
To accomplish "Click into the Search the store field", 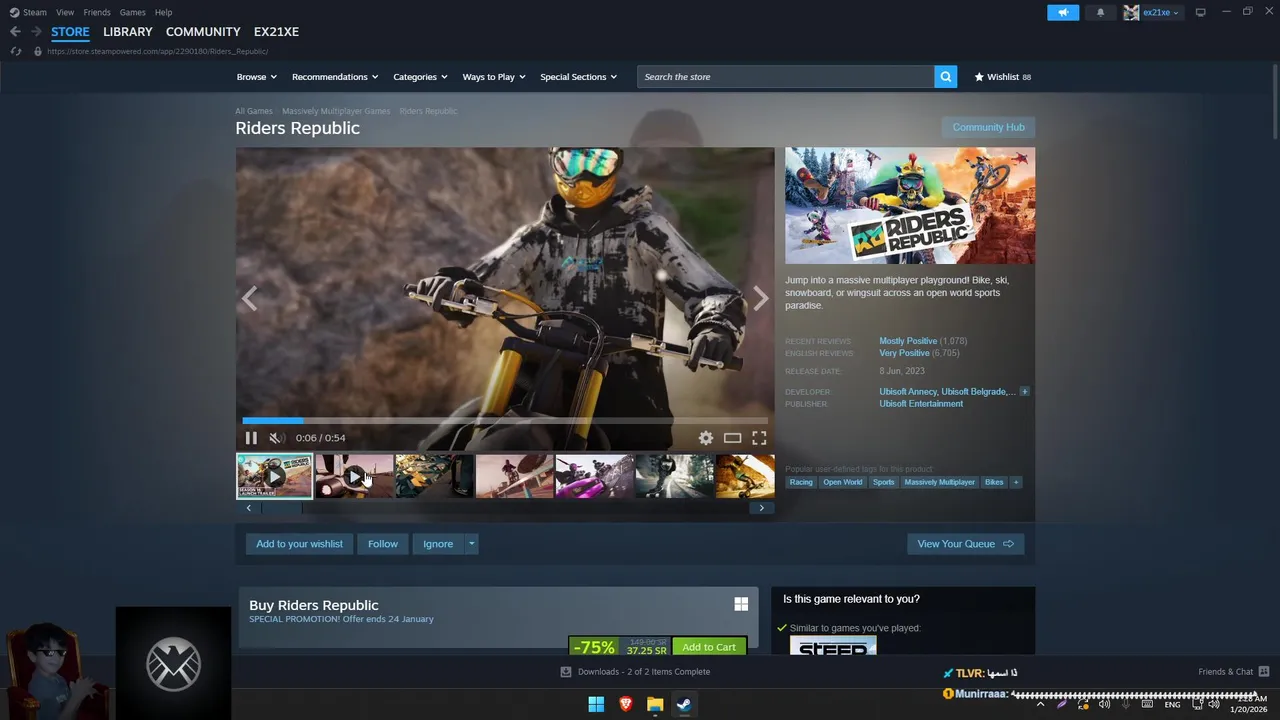I will [786, 77].
